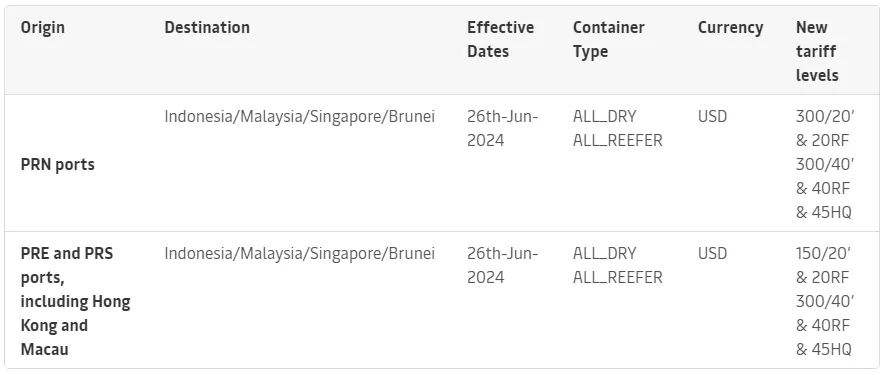The image size is (885, 375).
Task: Click second row Indonesia/Malaysia/Singapore/Brunei destination
Action: coord(299,253)
